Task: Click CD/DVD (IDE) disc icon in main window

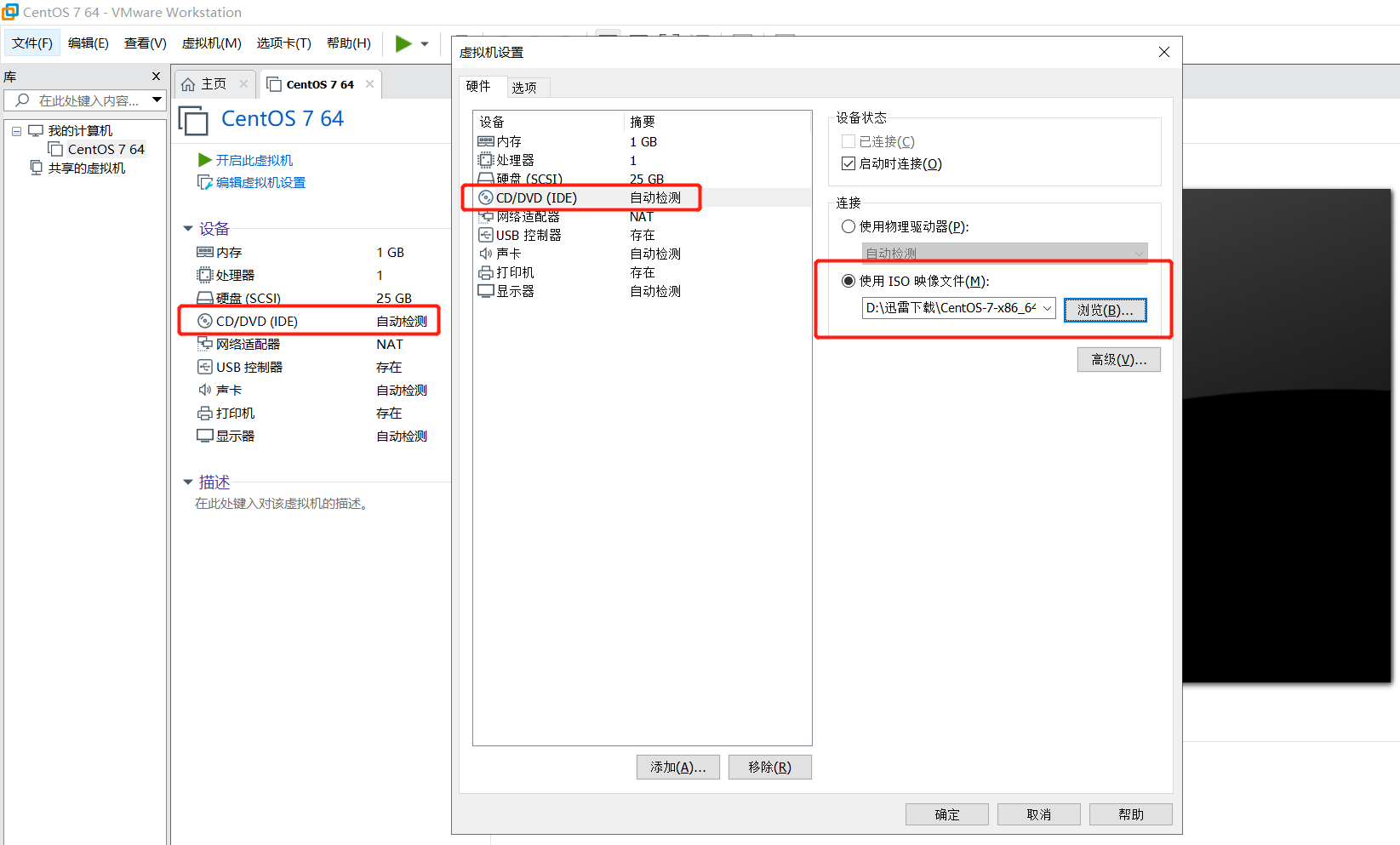Action: (205, 321)
